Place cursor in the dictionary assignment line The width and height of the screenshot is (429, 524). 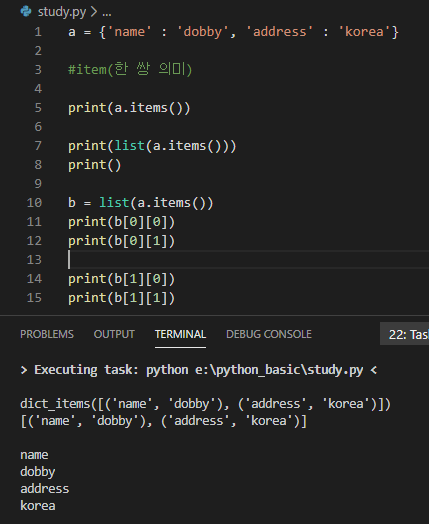pyautogui.click(x=233, y=32)
